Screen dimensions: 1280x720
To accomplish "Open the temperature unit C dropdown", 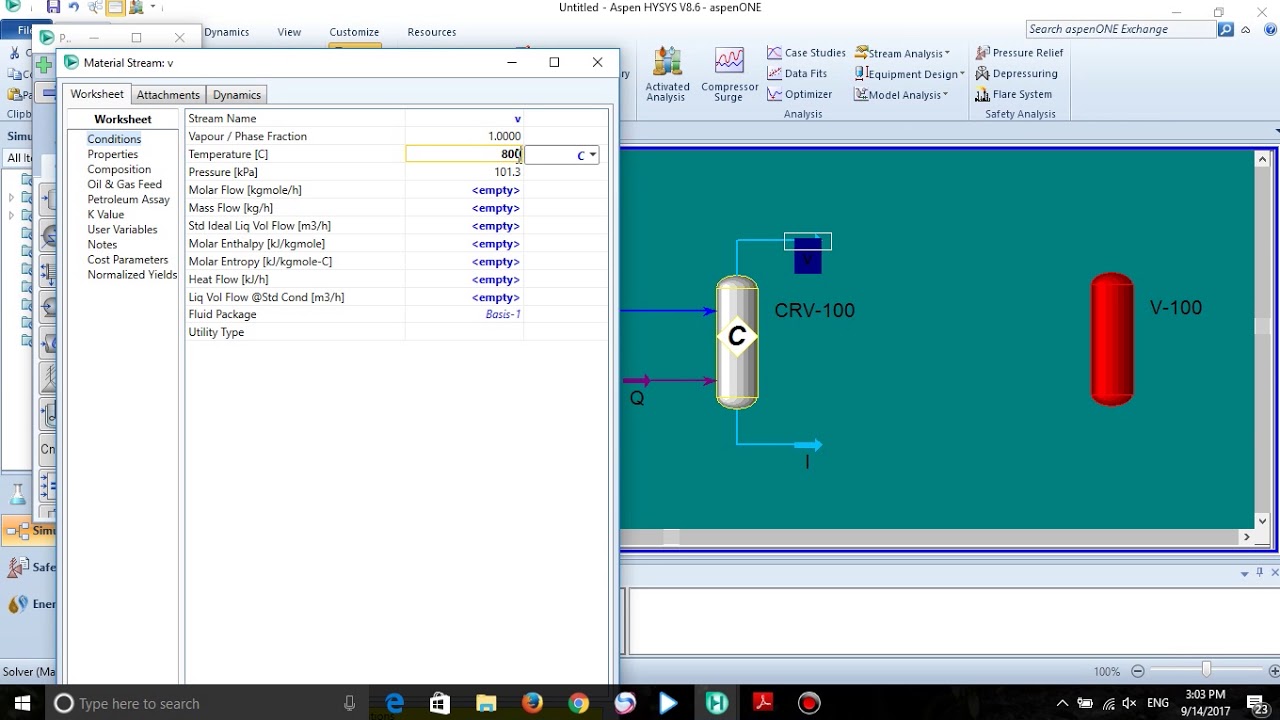I will pos(592,155).
